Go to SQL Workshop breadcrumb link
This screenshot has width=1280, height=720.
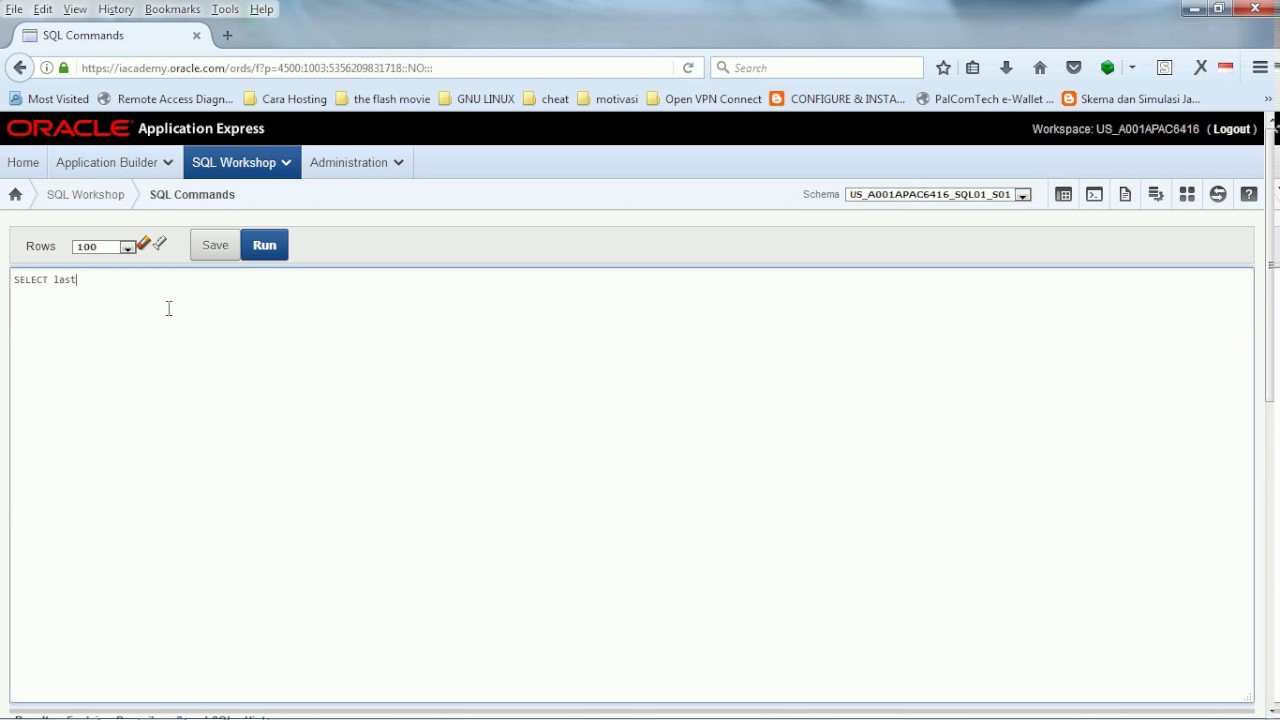click(x=85, y=194)
